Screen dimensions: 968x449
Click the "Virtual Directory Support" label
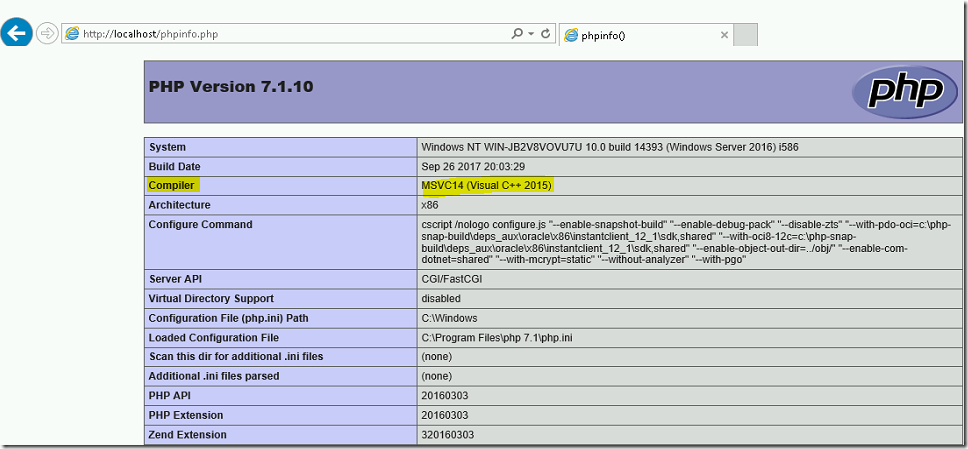[211, 299]
